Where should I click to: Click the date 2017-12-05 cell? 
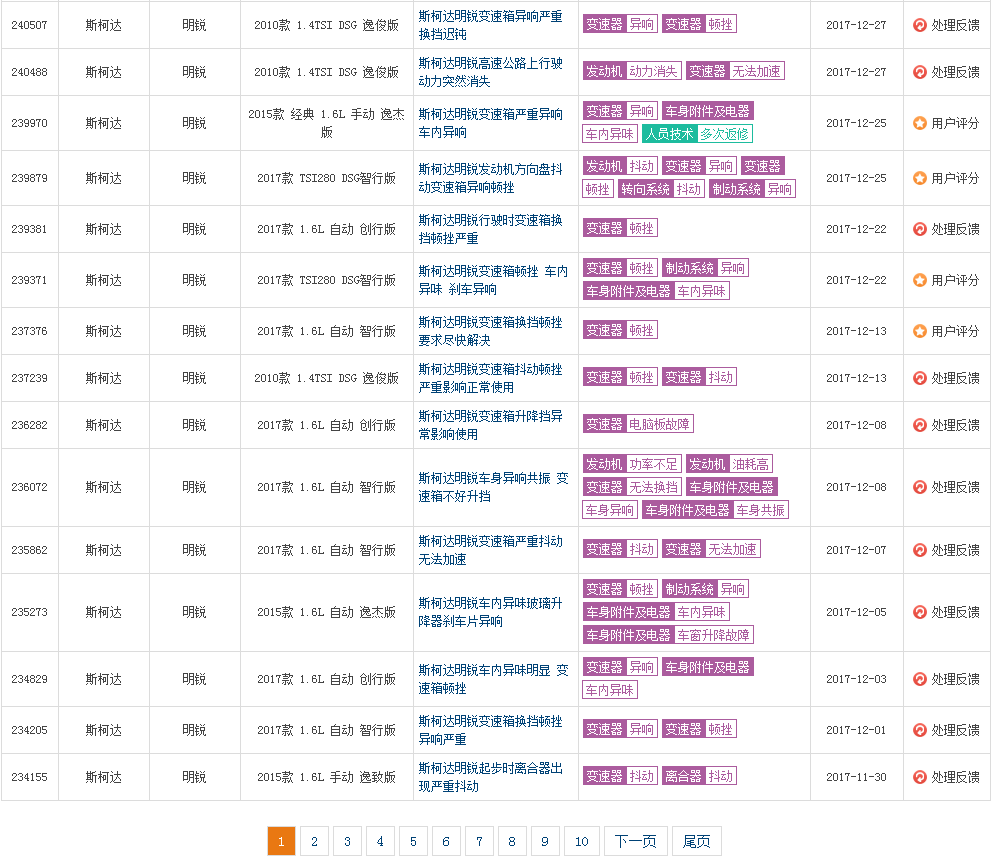[x=856, y=612]
